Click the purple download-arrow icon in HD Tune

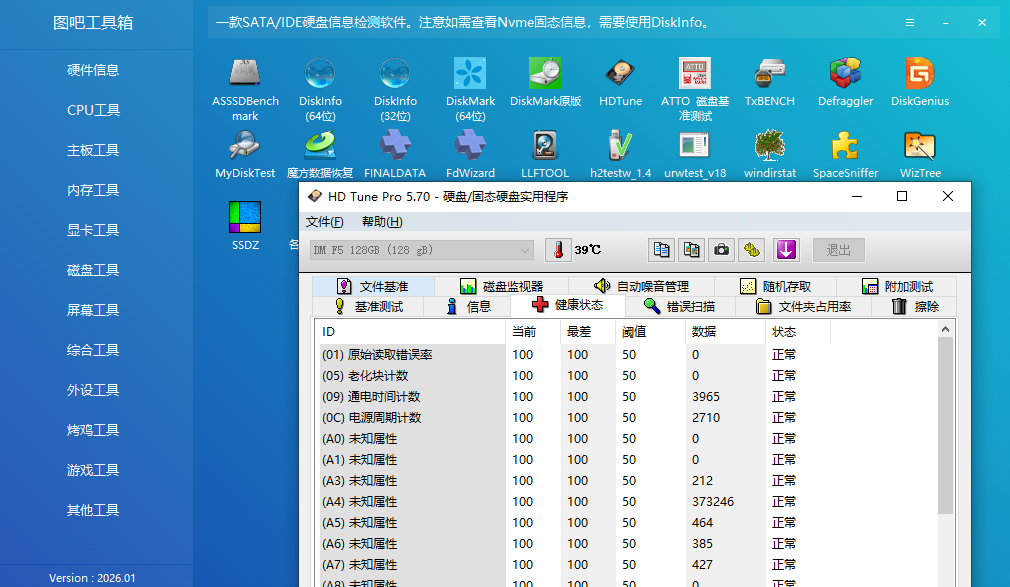785,249
